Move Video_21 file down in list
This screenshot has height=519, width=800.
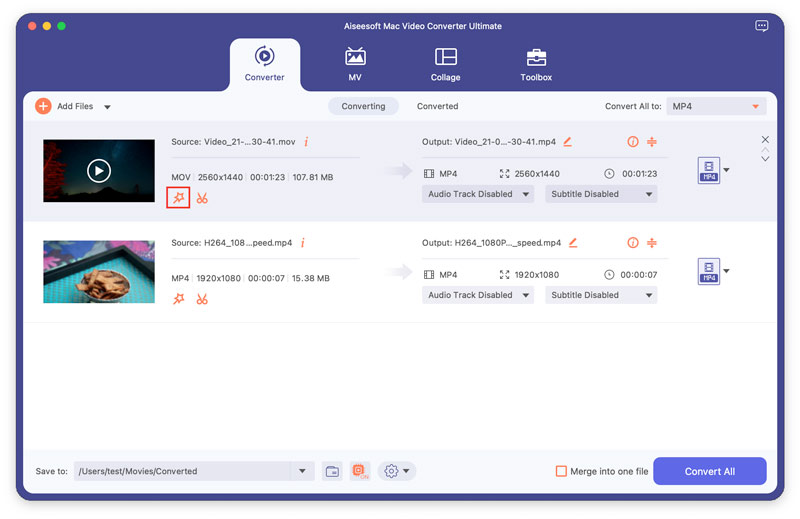point(765,159)
